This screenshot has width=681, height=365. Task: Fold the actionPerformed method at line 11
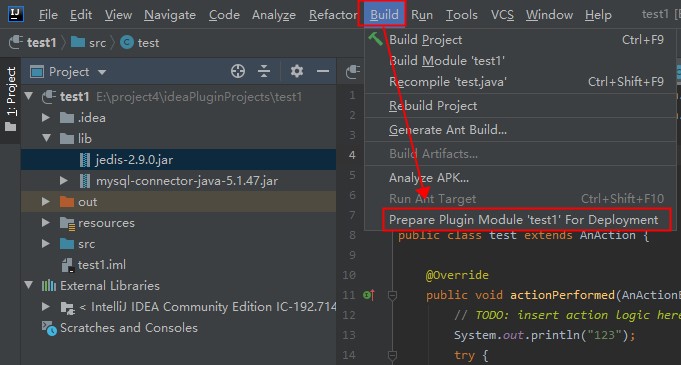(392, 295)
